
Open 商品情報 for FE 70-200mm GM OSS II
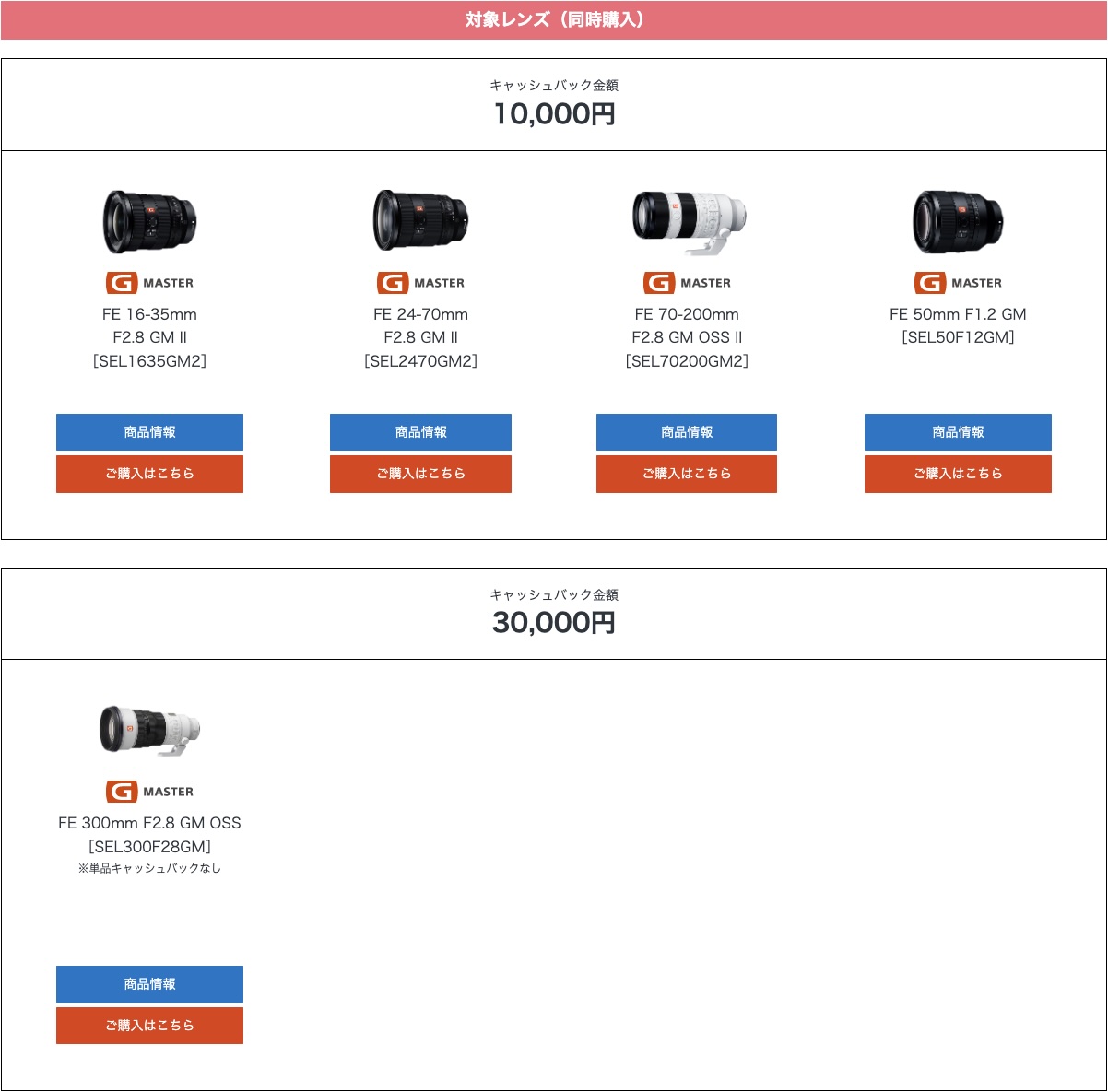[x=687, y=432]
